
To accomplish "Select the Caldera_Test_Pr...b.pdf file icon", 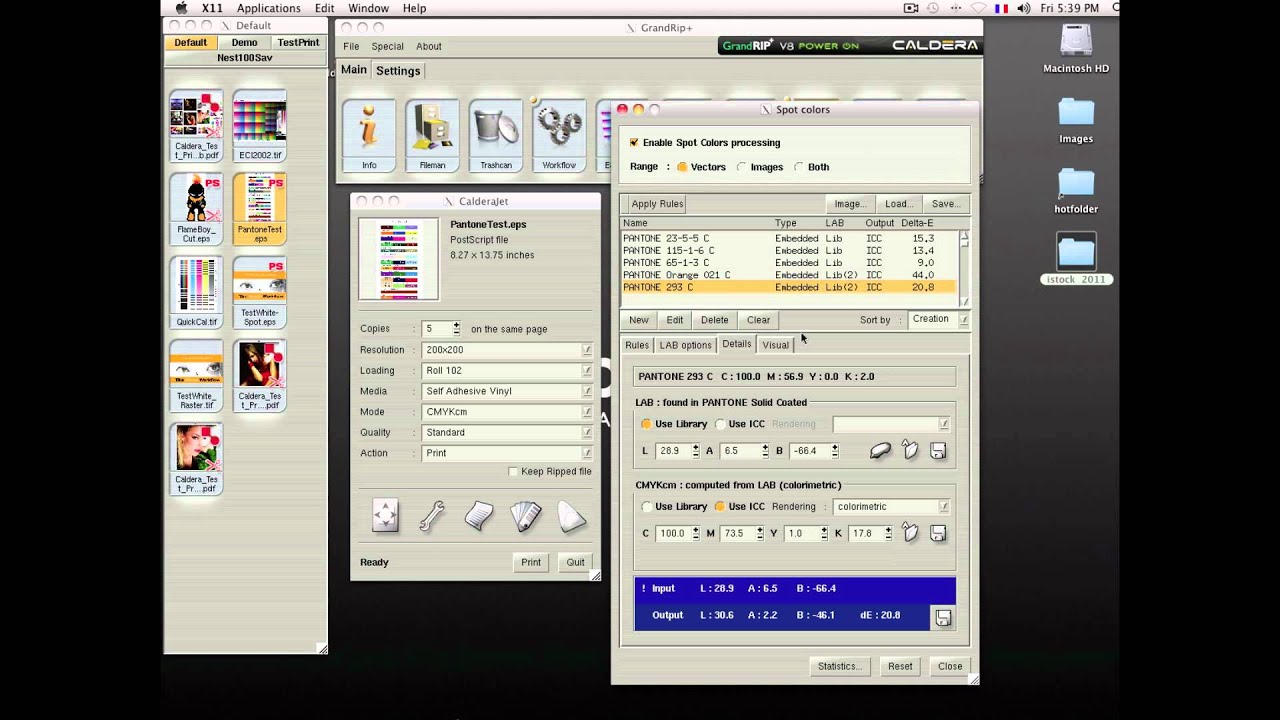I will (196, 126).
